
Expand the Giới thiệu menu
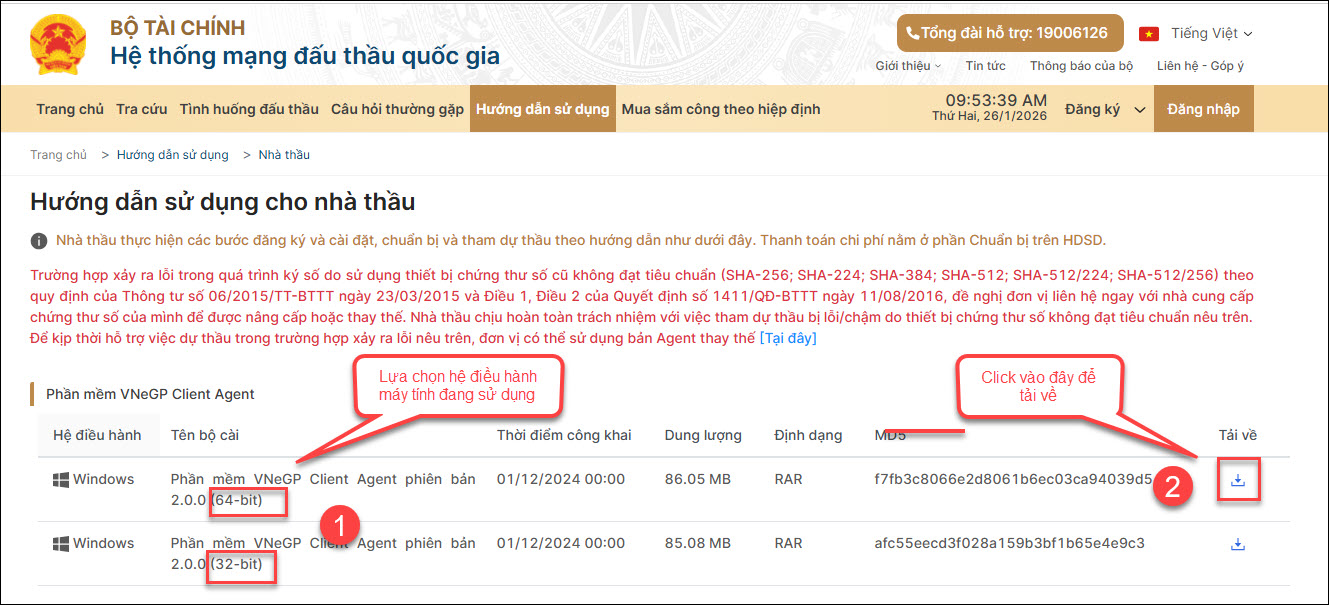point(908,66)
